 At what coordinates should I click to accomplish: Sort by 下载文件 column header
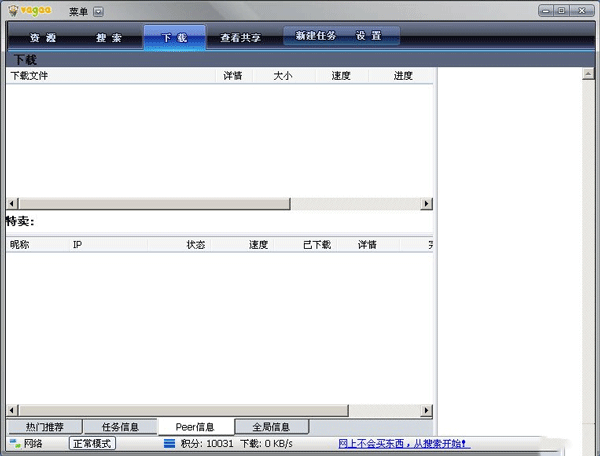(x=111, y=75)
